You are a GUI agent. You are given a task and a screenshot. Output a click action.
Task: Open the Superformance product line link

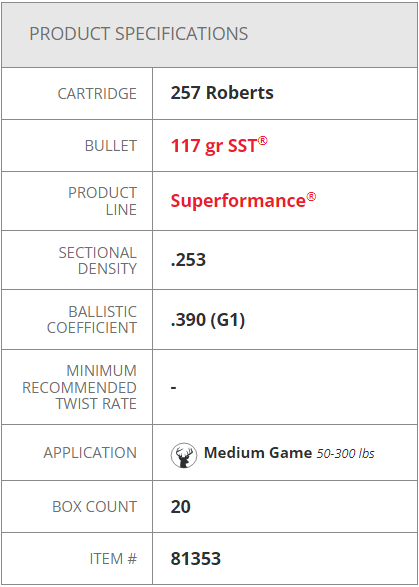[243, 200]
